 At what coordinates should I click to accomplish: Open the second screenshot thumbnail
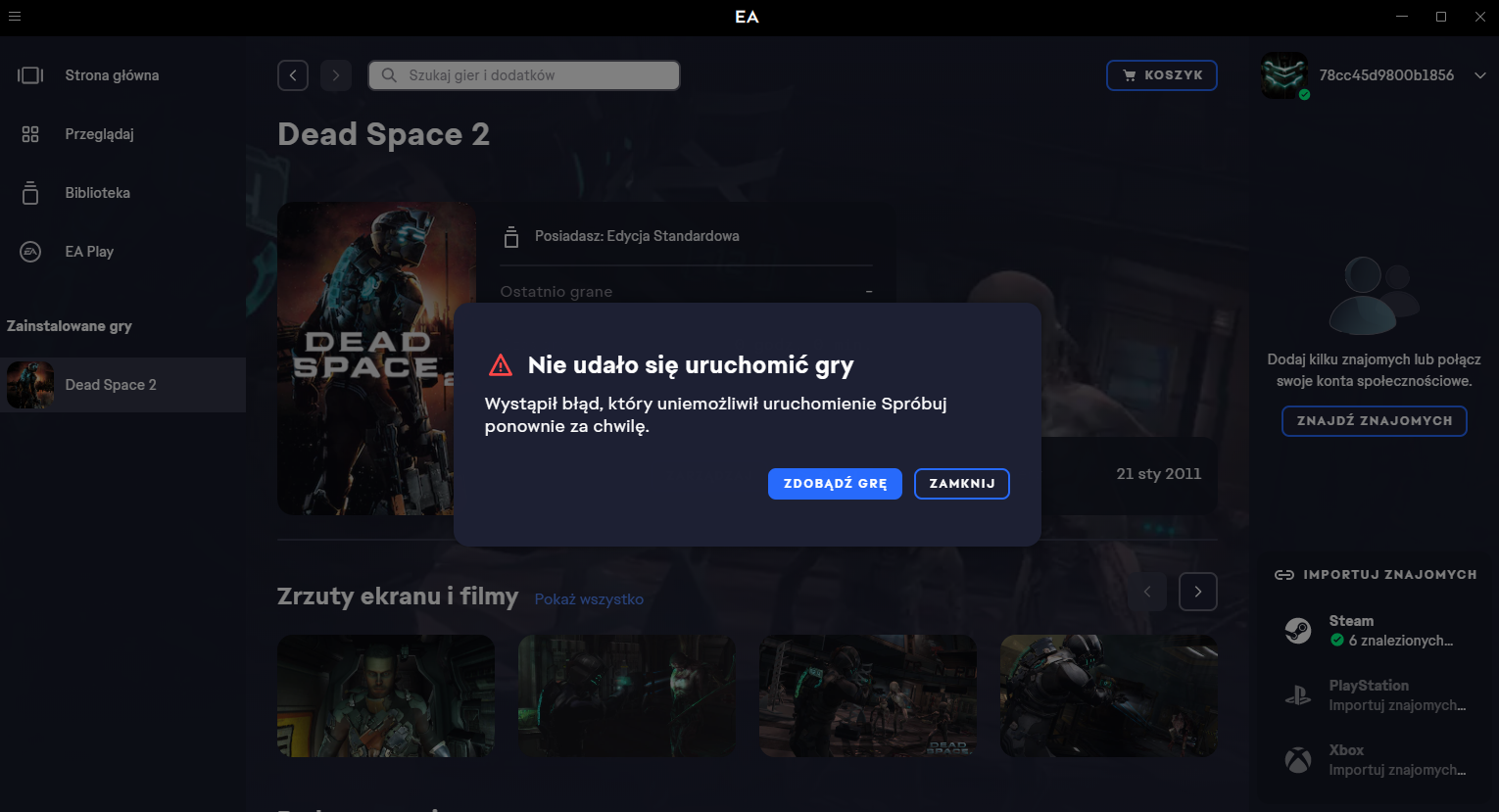[x=627, y=695]
